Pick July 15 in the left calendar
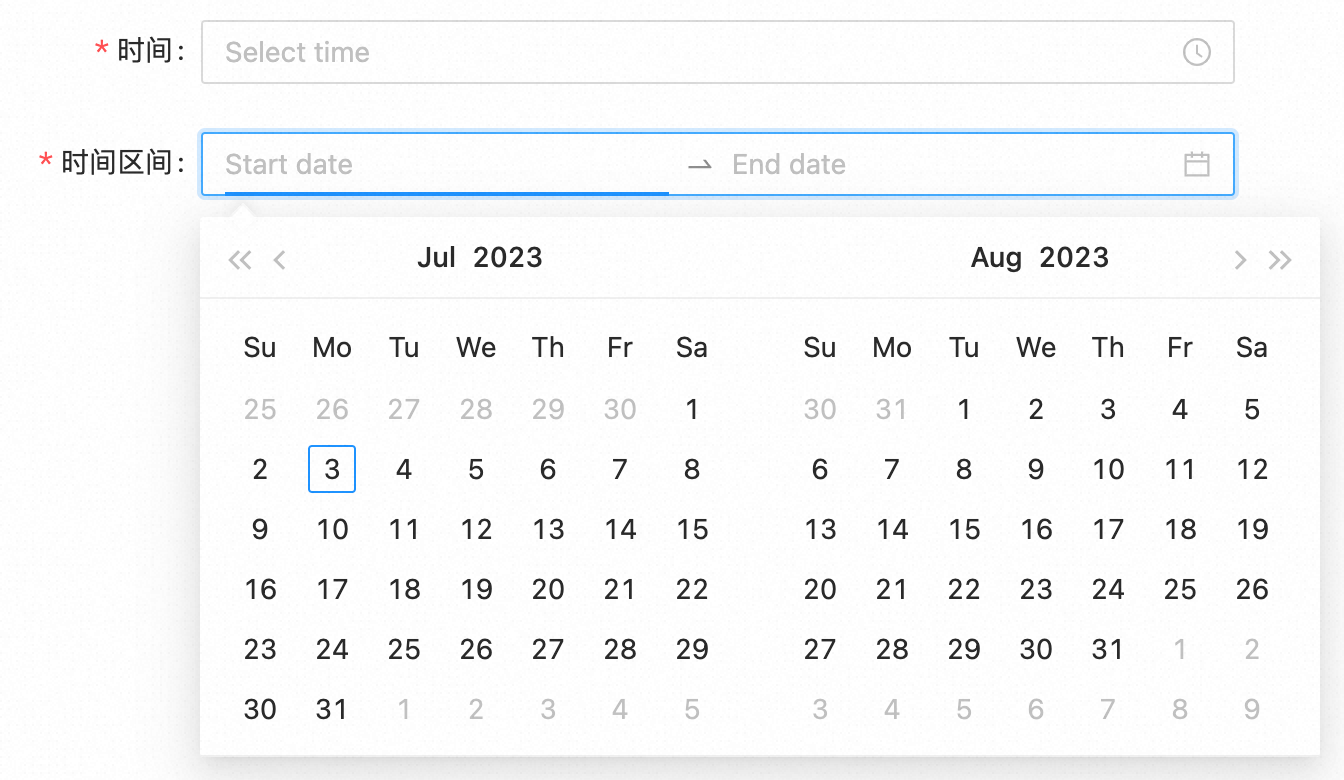 (x=692, y=529)
